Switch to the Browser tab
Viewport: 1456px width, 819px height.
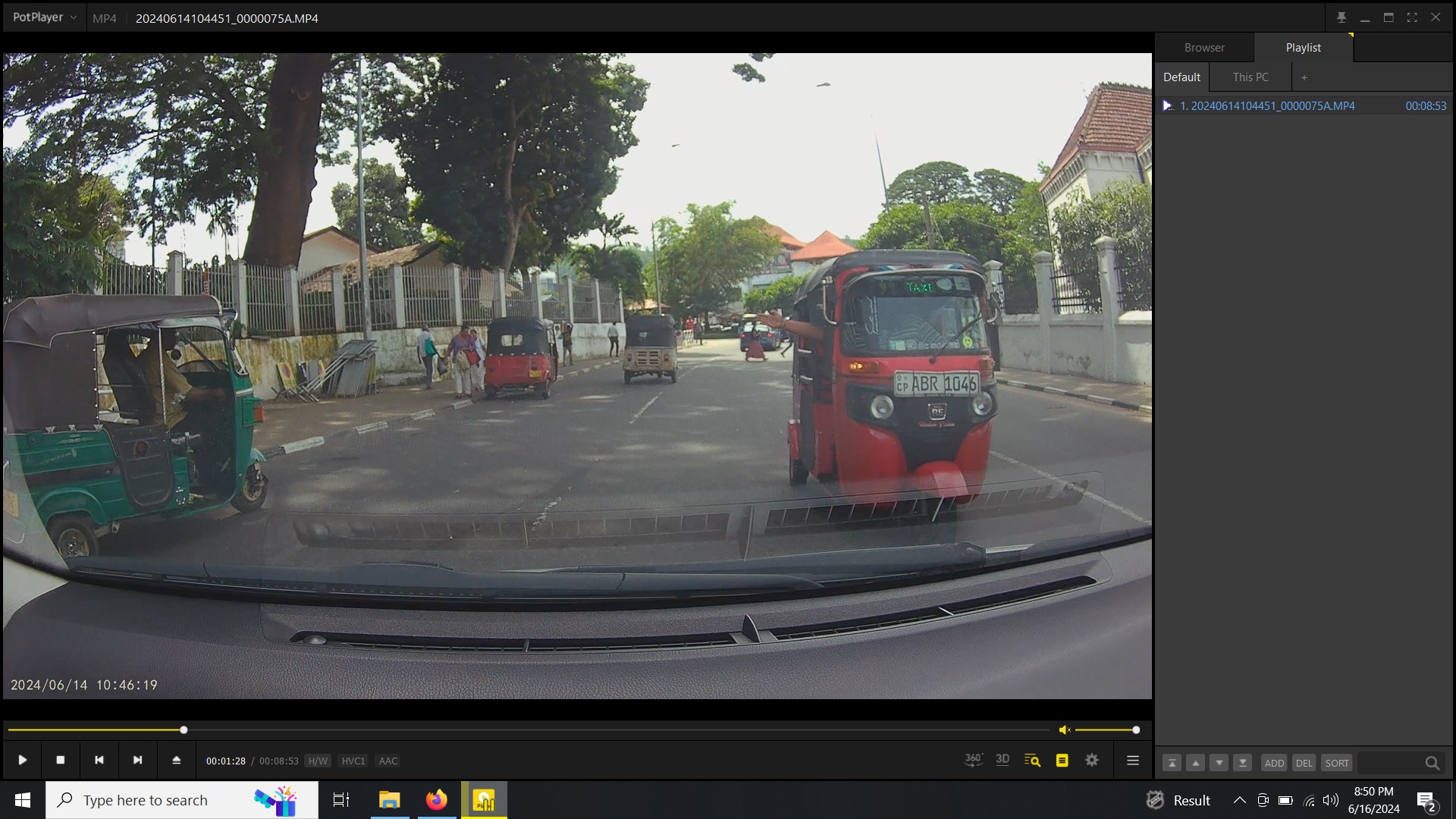pyautogui.click(x=1204, y=47)
